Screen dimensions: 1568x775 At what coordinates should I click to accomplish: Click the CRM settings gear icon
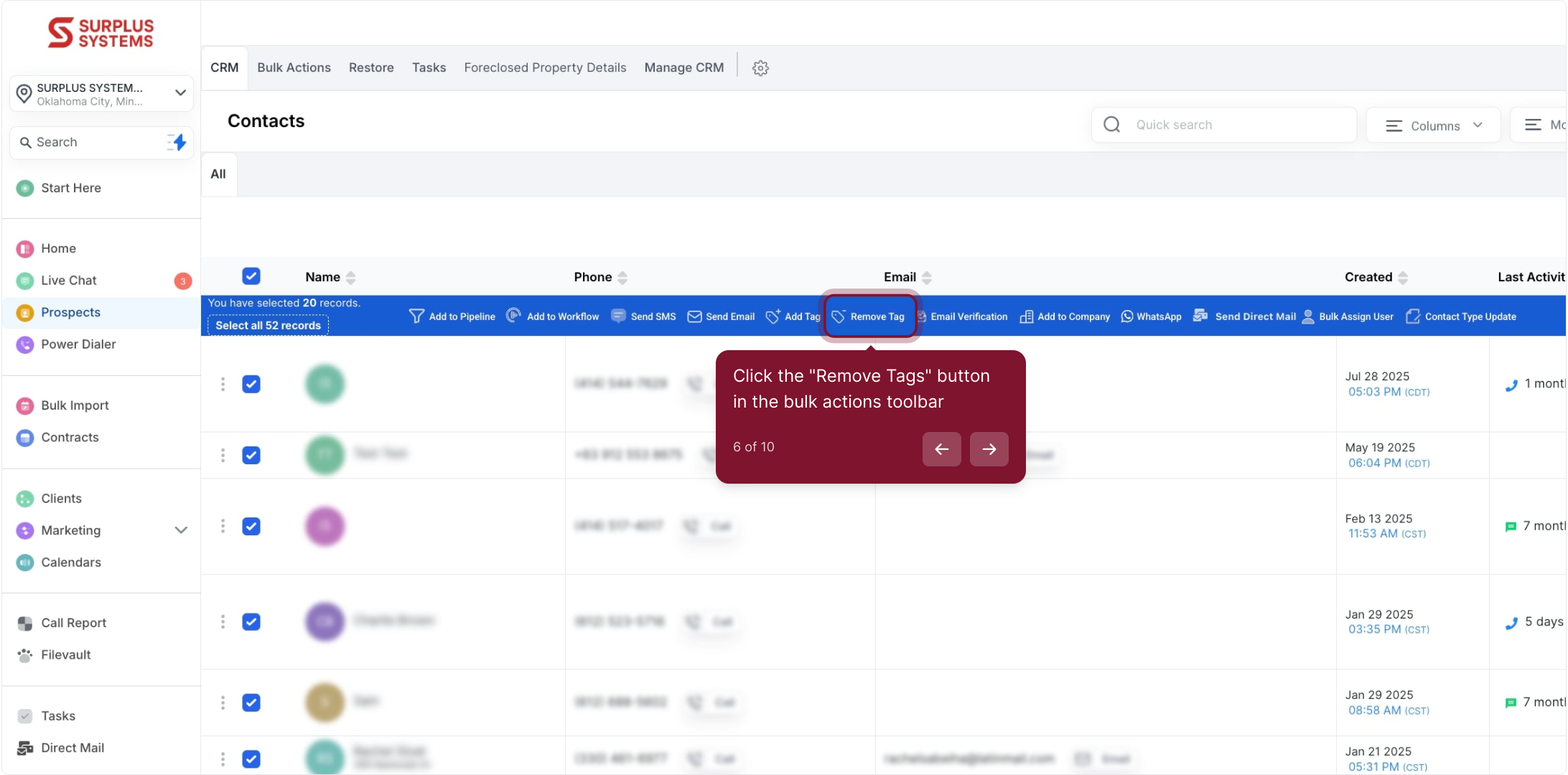tap(760, 68)
